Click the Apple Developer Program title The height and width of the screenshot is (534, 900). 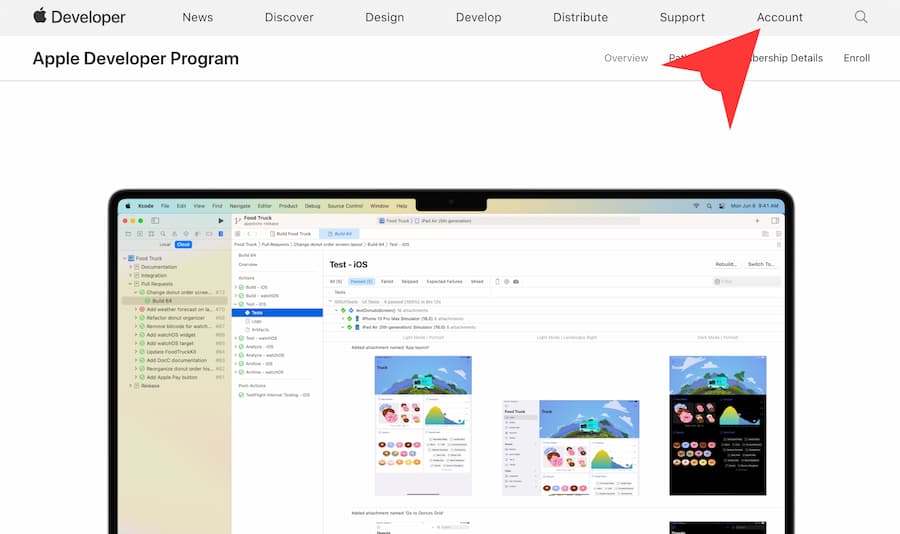pos(135,59)
